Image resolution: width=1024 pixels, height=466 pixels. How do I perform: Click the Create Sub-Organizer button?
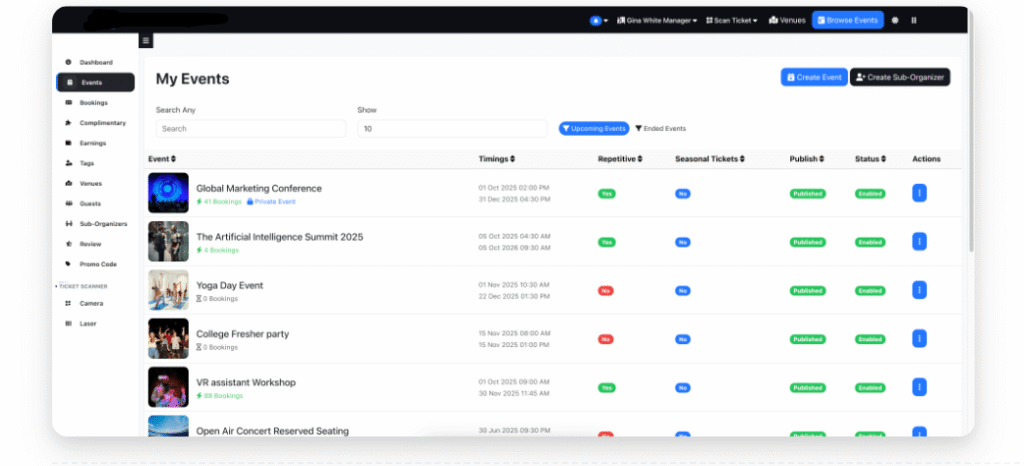tap(899, 77)
